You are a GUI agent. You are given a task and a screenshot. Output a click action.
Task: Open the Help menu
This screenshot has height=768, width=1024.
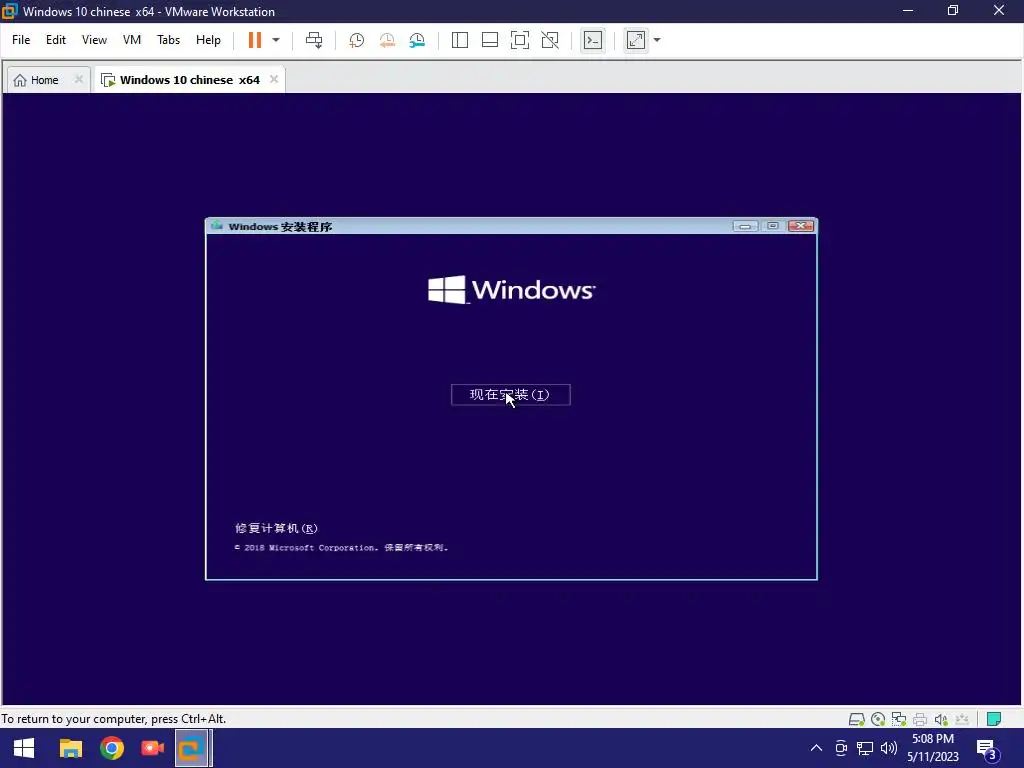(x=208, y=40)
